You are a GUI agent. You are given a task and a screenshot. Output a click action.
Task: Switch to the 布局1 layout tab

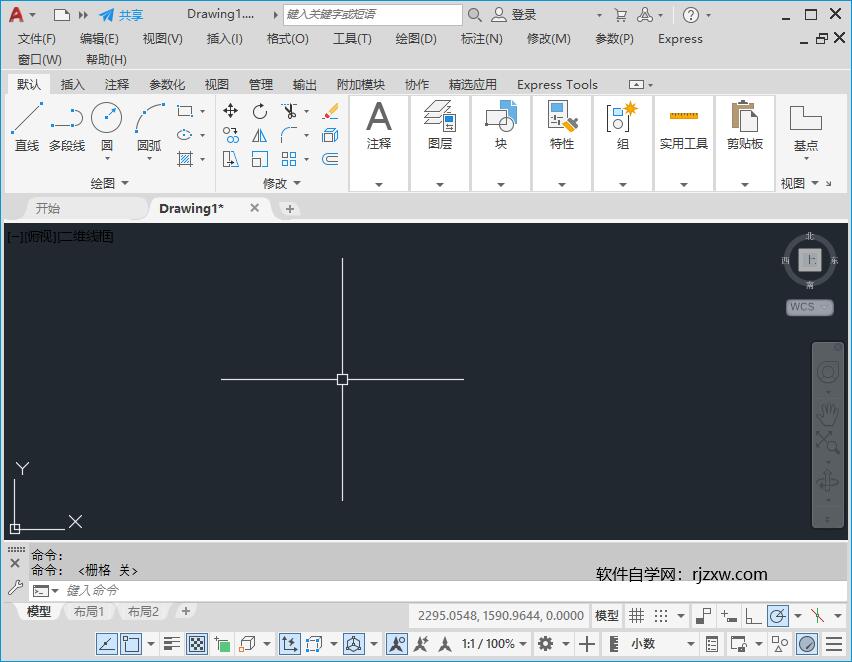pyautogui.click(x=89, y=611)
